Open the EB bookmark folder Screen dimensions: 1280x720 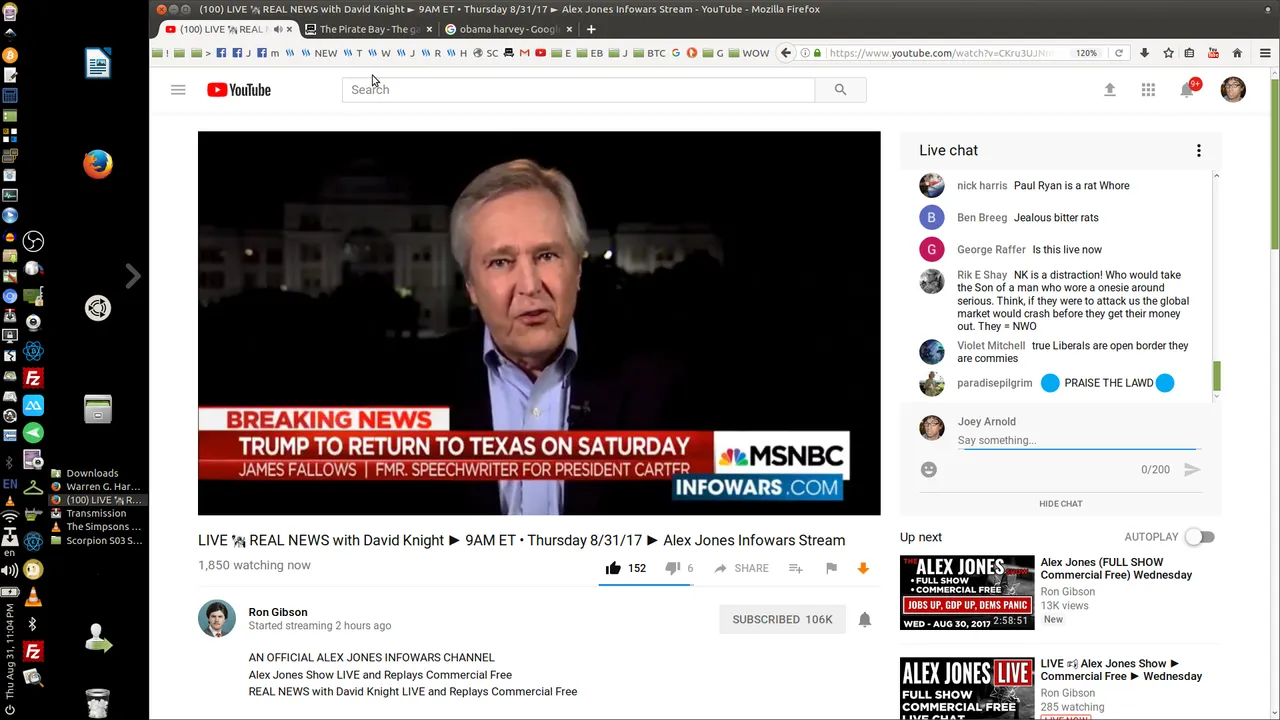click(x=590, y=53)
